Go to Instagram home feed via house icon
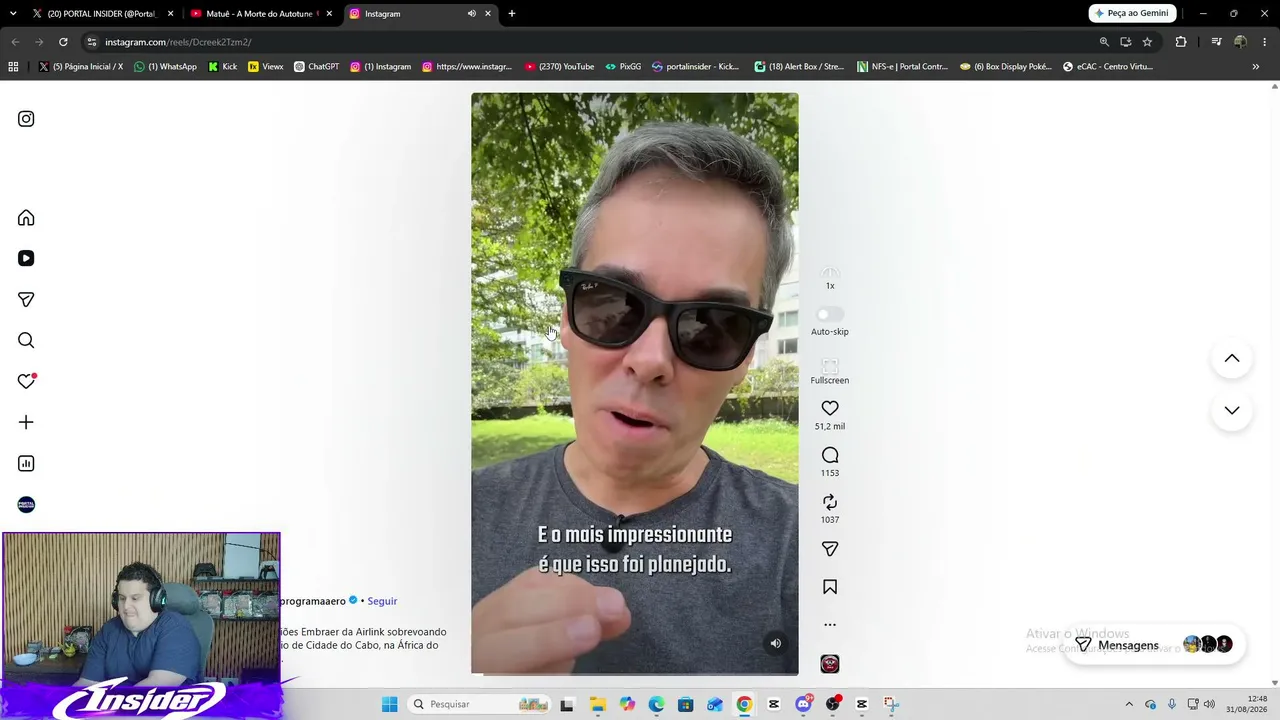This screenshot has width=1280, height=720. (x=26, y=218)
